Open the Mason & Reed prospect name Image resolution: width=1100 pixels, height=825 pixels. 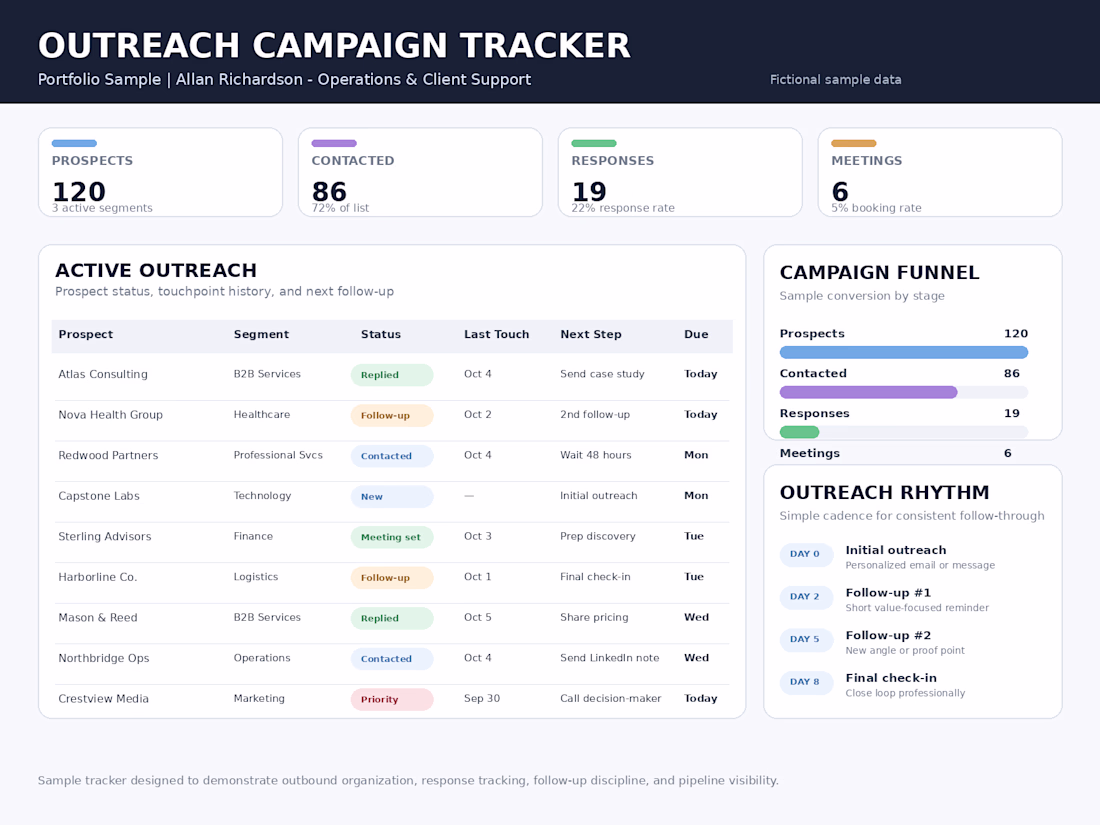(x=98, y=618)
